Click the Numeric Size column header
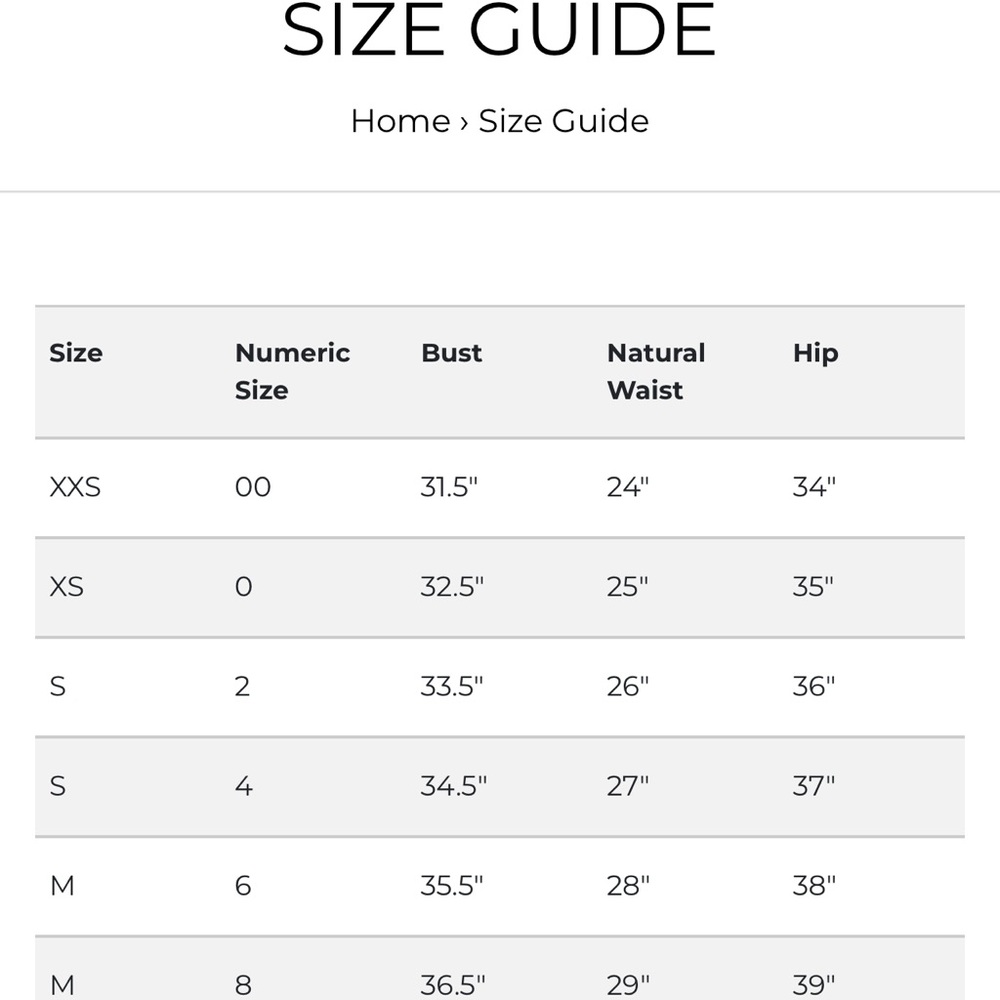Screen dimensions: 1000x1000 pyautogui.click(x=293, y=371)
